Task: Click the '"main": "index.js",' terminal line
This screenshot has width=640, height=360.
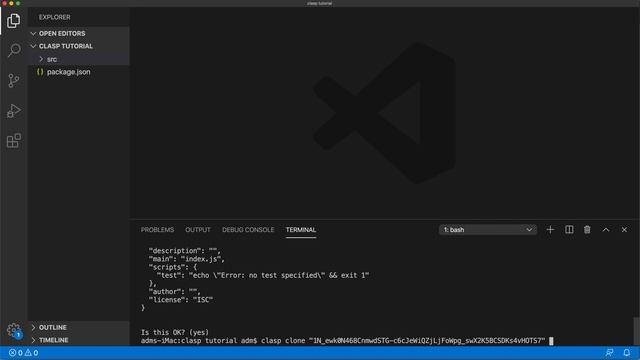Action: [187, 259]
